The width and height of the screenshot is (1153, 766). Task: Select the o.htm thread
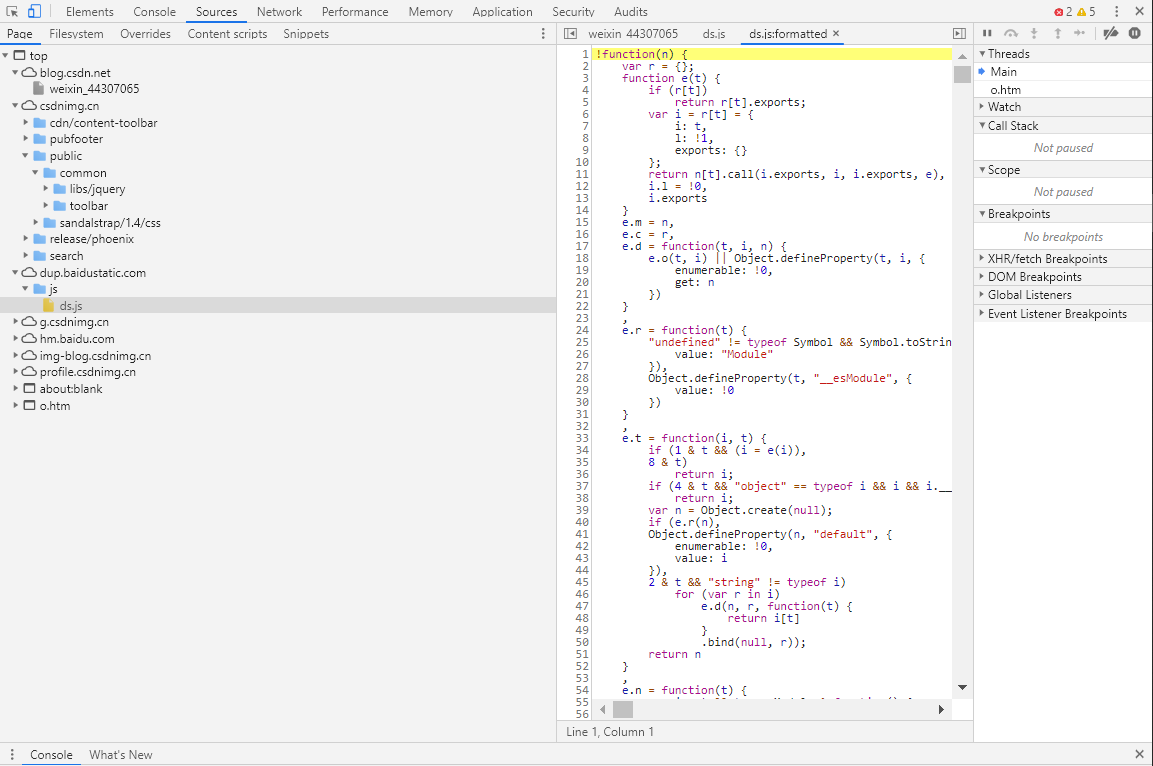point(1063,90)
